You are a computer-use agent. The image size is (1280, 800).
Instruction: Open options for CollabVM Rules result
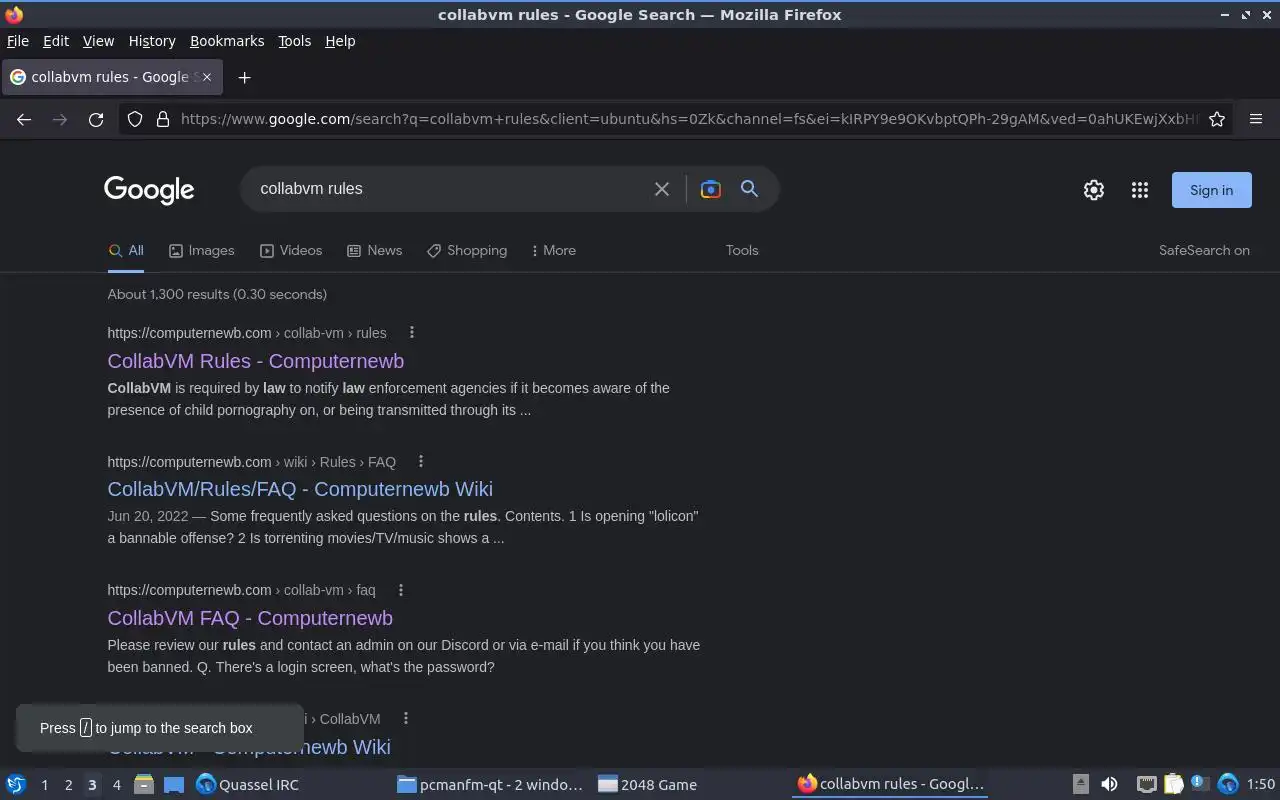(x=411, y=333)
